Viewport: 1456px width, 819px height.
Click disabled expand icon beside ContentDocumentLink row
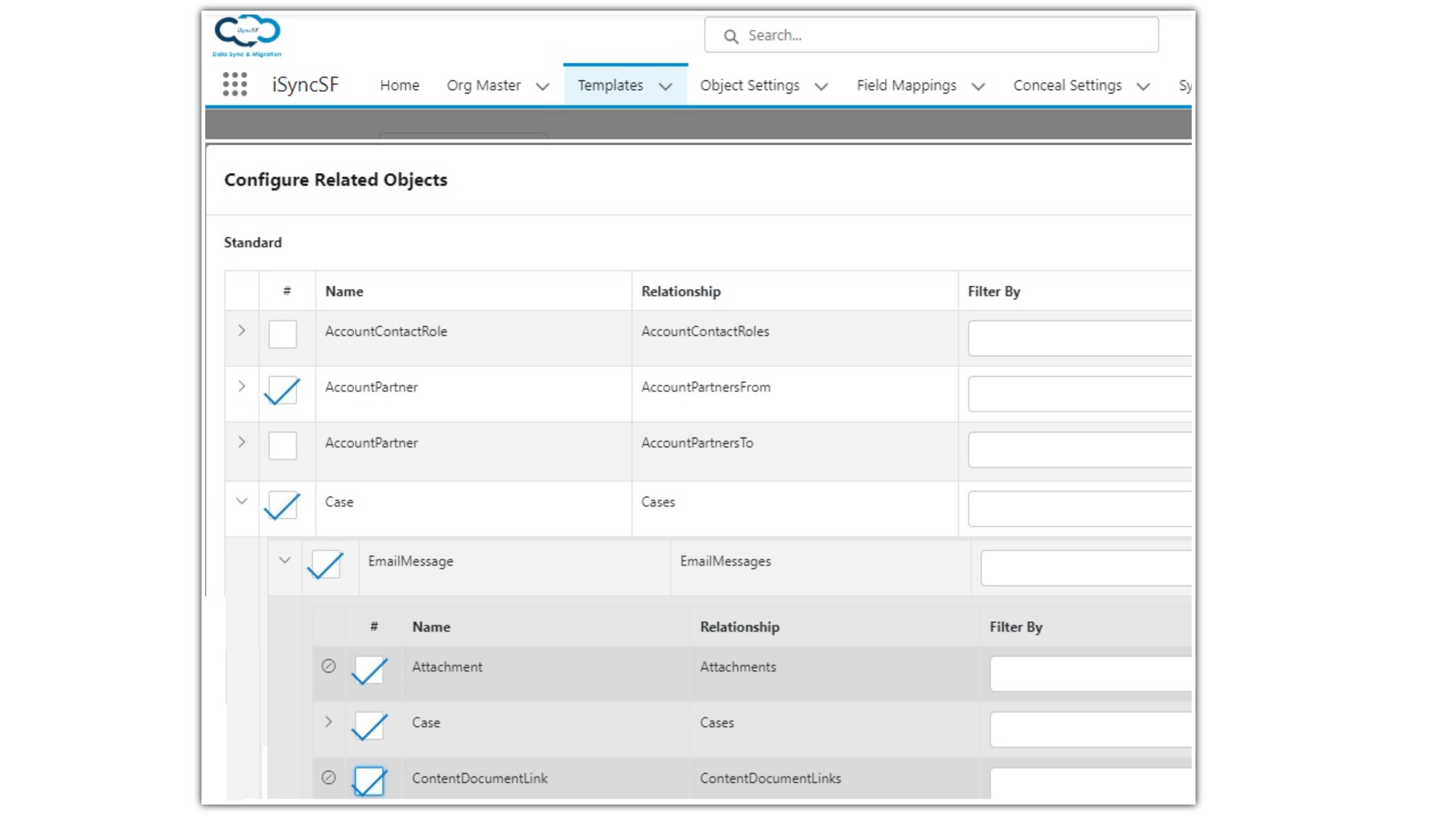click(x=329, y=777)
